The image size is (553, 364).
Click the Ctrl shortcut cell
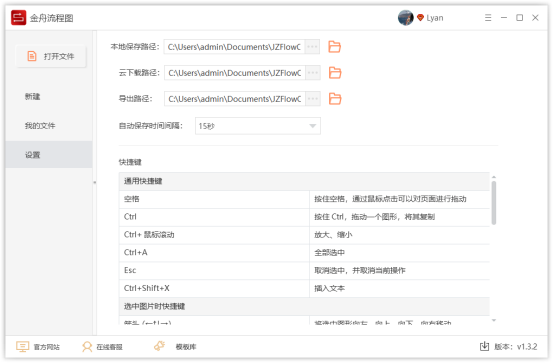214,217
